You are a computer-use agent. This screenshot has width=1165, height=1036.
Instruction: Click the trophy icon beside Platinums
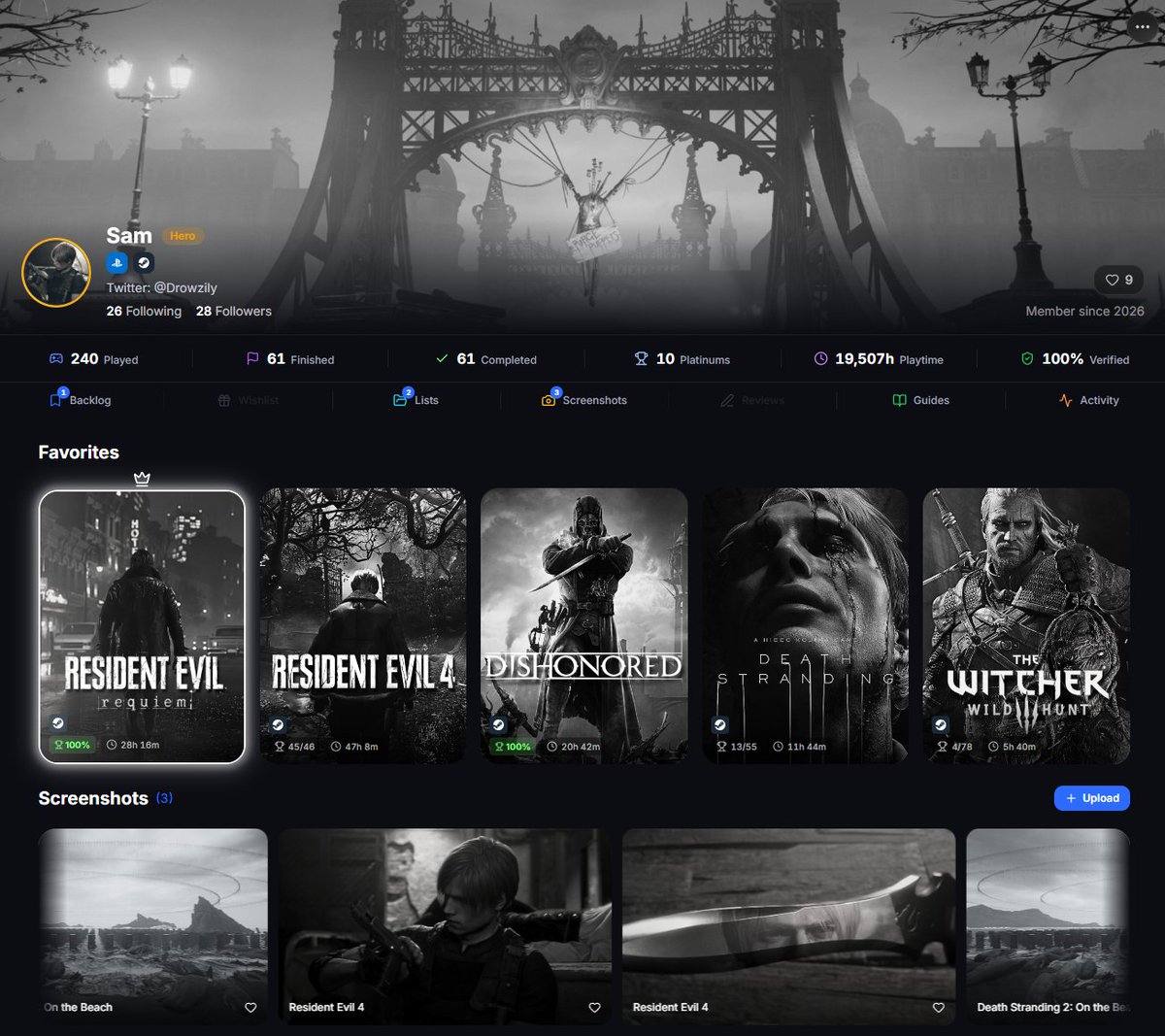click(x=641, y=359)
